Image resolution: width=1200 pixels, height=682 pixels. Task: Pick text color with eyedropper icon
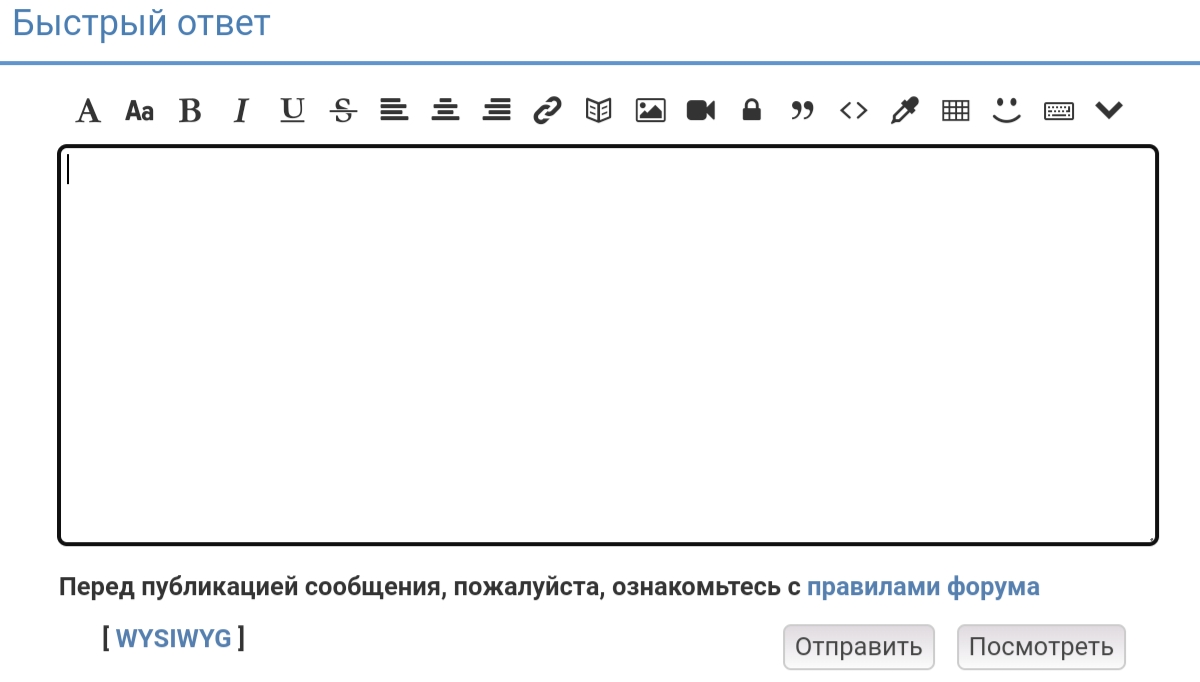pos(904,110)
